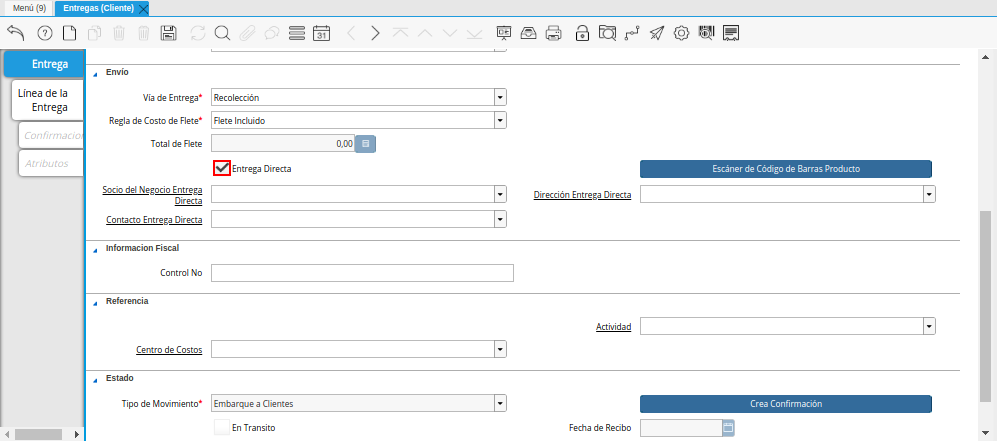This screenshot has height=441, width=997.
Task: Create a new record from toolbar
Action: tap(70, 33)
